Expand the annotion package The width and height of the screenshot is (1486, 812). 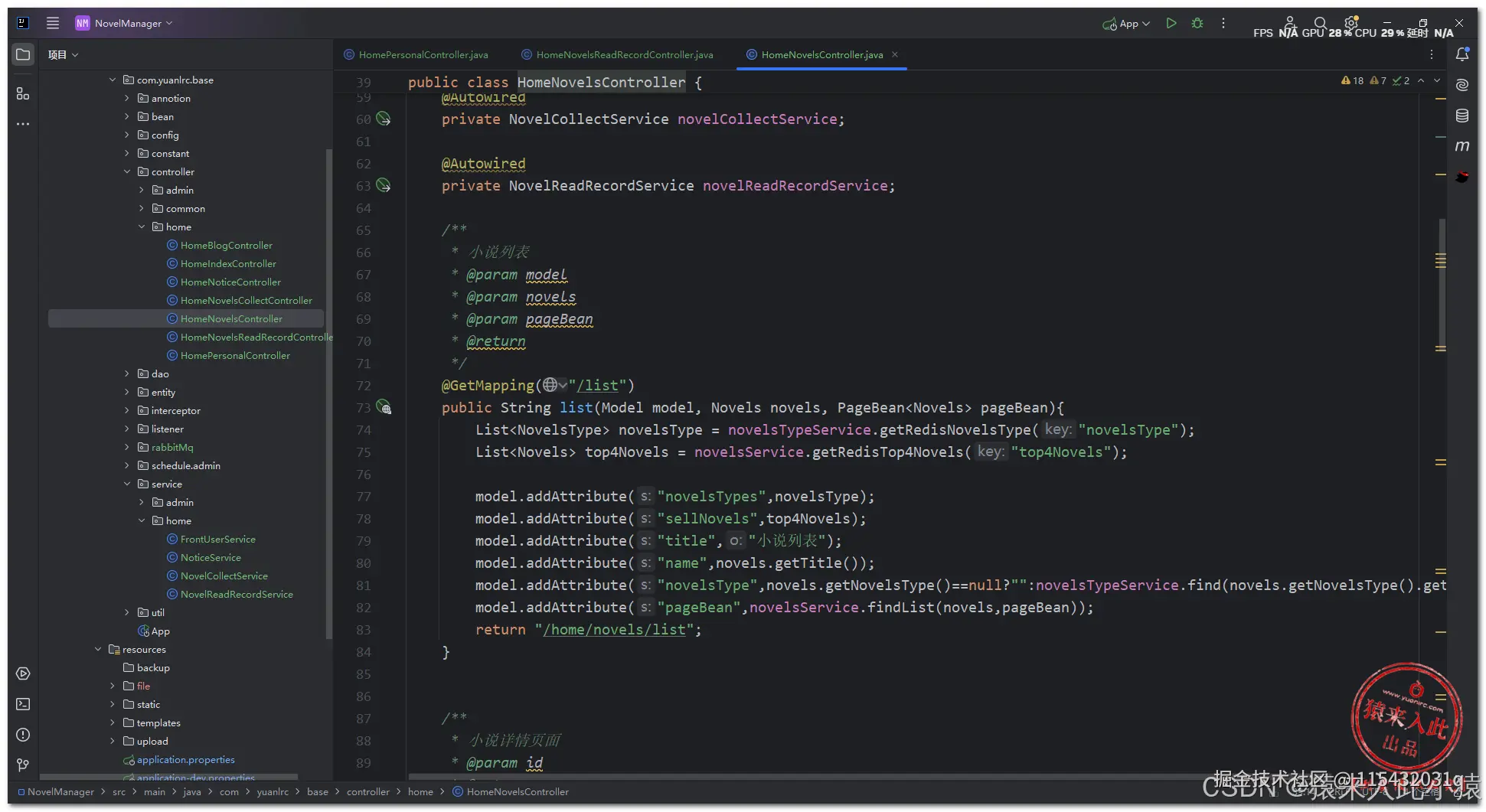click(x=127, y=98)
